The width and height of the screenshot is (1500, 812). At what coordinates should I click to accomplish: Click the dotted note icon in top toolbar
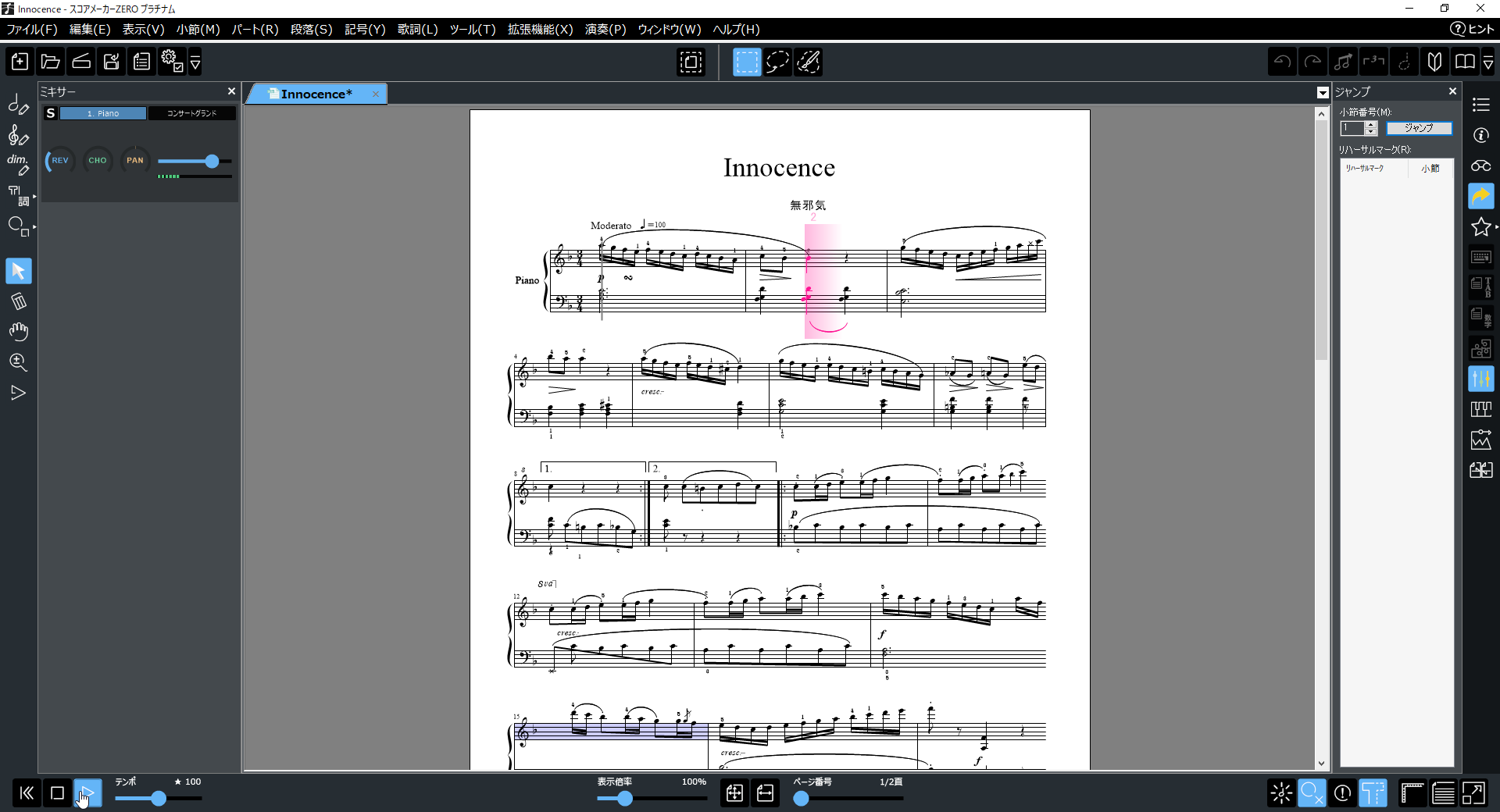point(1404,62)
